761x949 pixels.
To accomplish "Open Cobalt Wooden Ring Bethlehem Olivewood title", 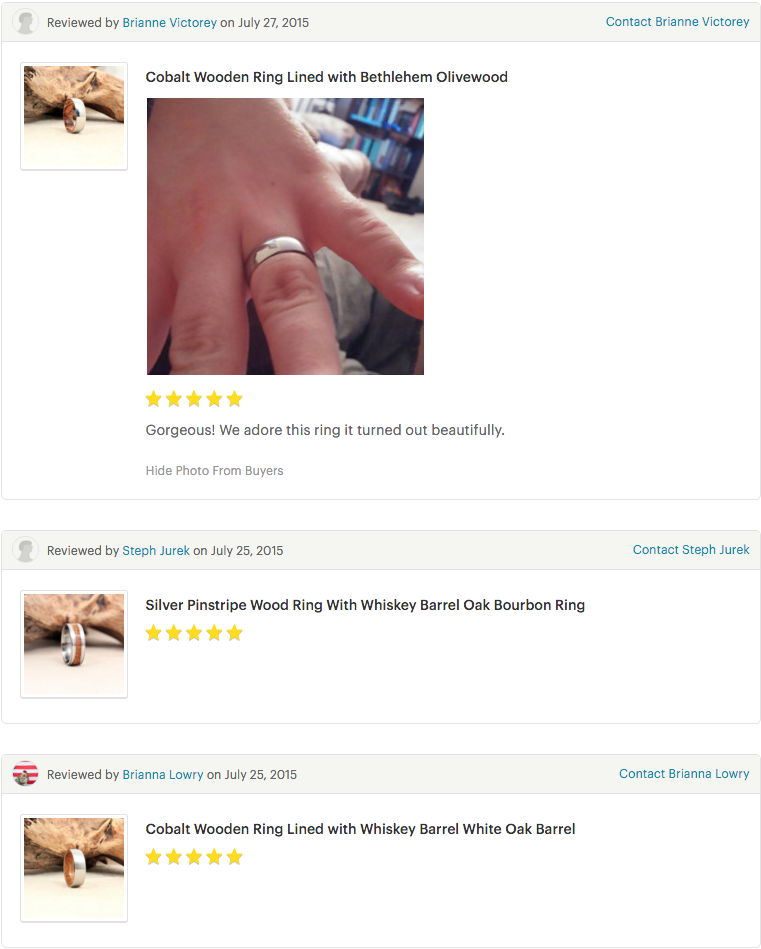I will [326, 77].
